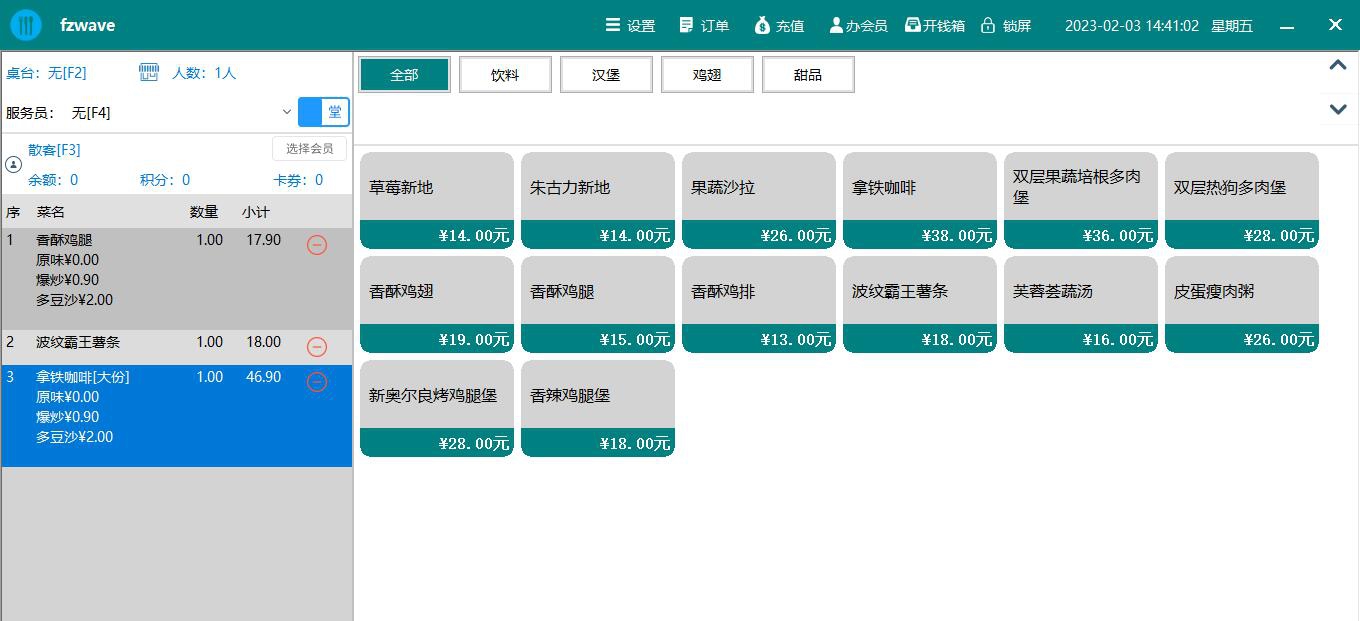Remove 波纹霸王薯条 using the minus icon

317,347
